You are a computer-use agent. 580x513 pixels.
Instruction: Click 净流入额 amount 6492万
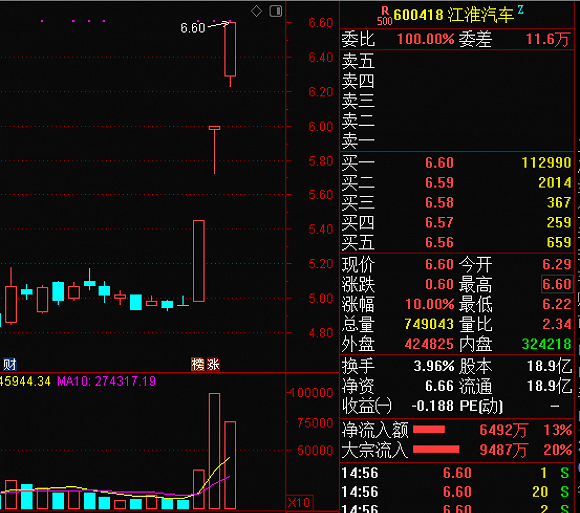[x=503, y=430]
